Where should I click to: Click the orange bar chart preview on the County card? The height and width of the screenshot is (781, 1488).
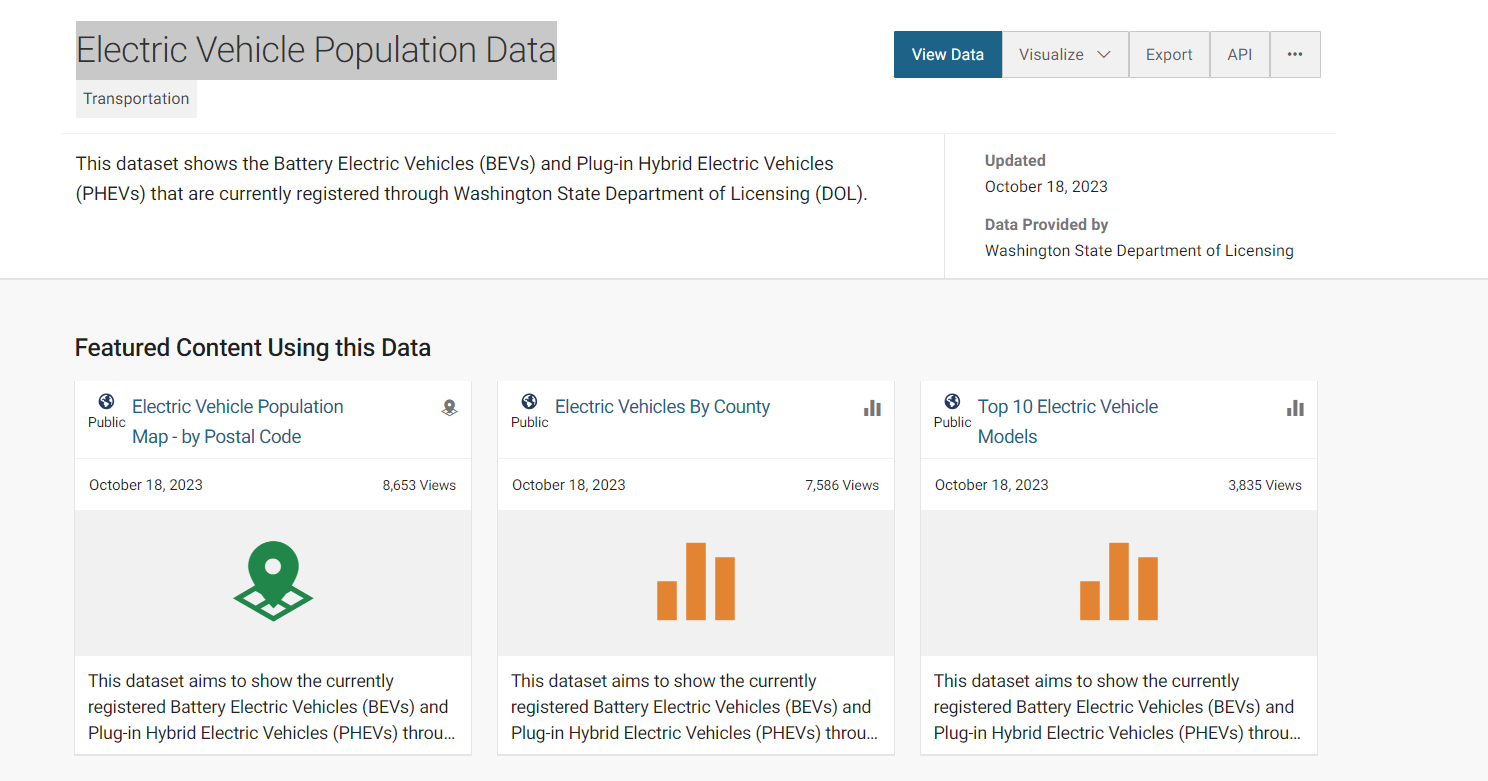(x=695, y=581)
